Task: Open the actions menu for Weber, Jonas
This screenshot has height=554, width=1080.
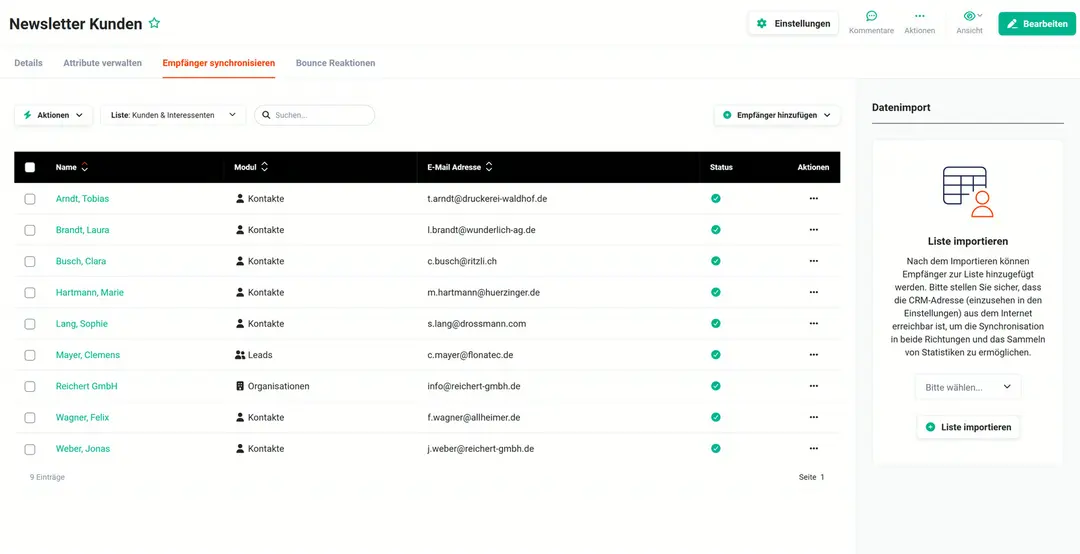Action: pyautogui.click(x=813, y=449)
